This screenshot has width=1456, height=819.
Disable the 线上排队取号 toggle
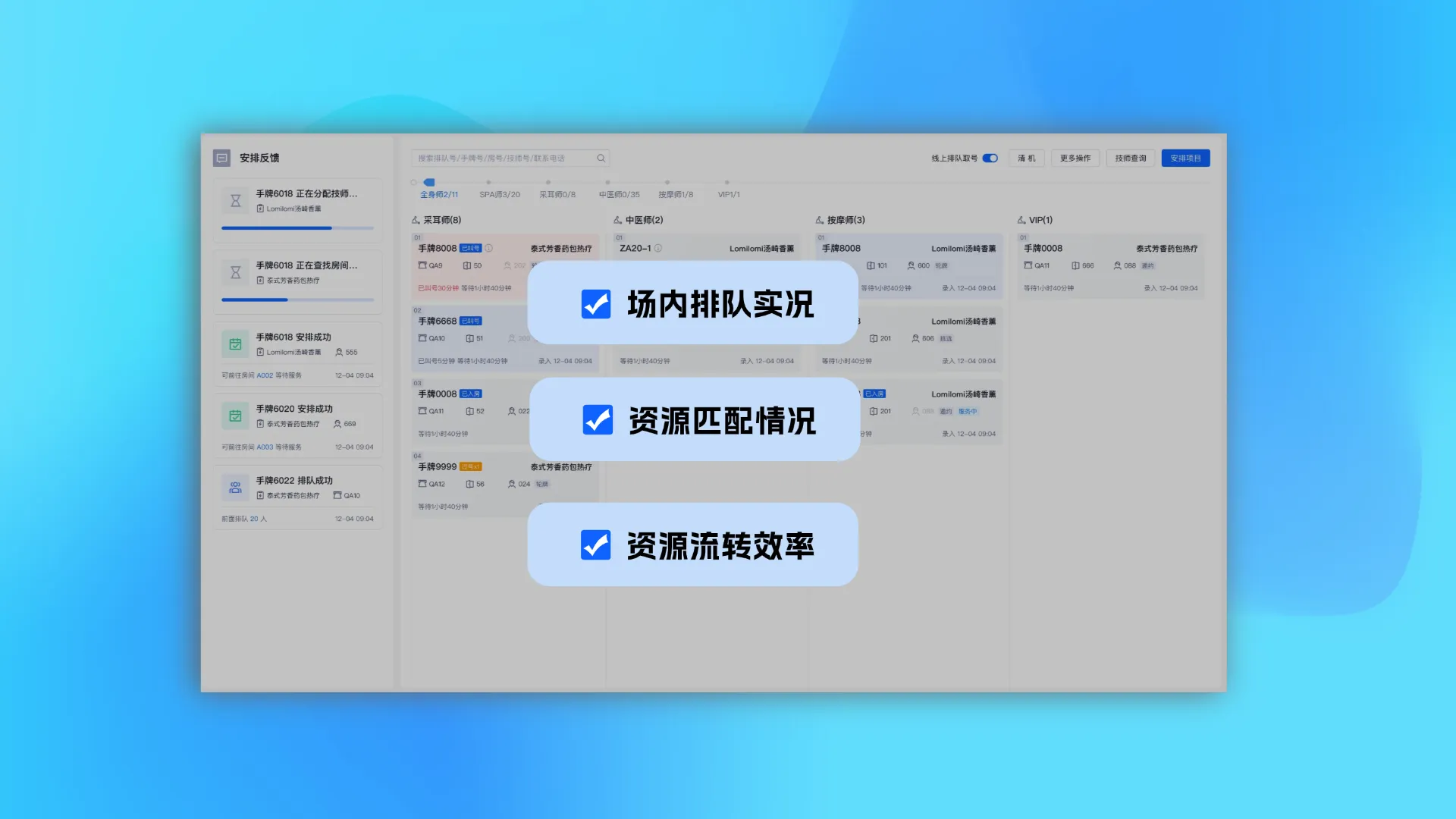point(990,158)
